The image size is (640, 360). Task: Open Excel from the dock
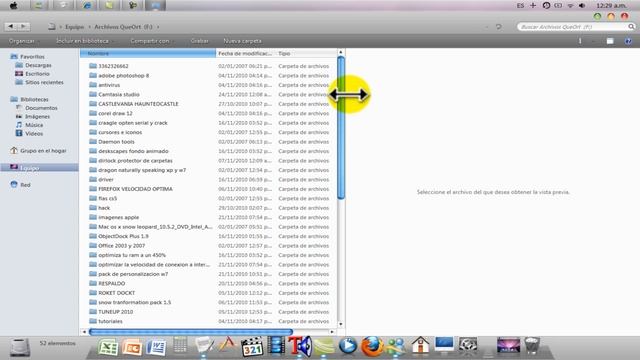[108, 347]
